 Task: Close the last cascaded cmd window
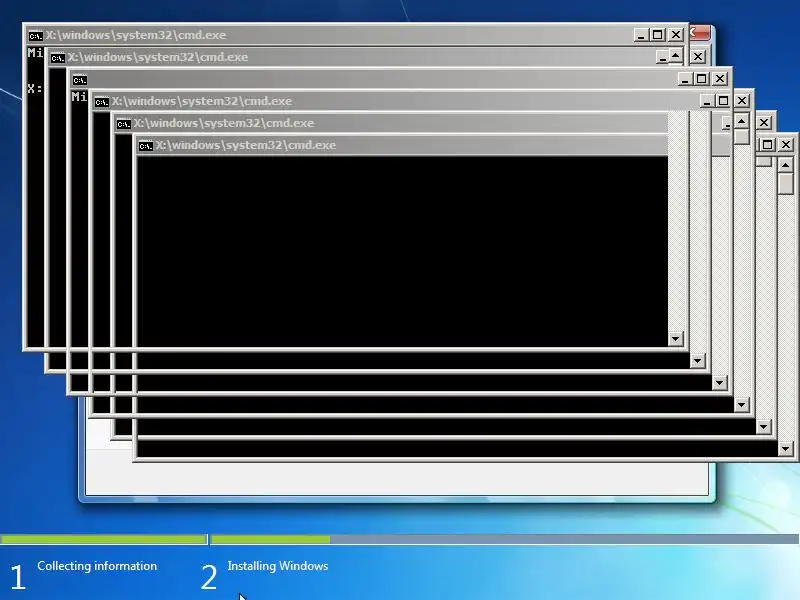coord(786,144)
